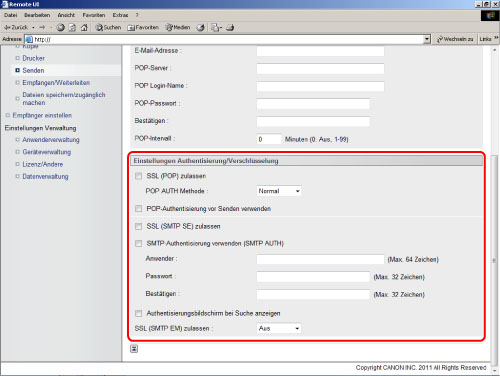This screenshot has height=376, width=500.
Task: Check POP-Authentisierung vor Senden verwenden
Action: pos(138,209)
